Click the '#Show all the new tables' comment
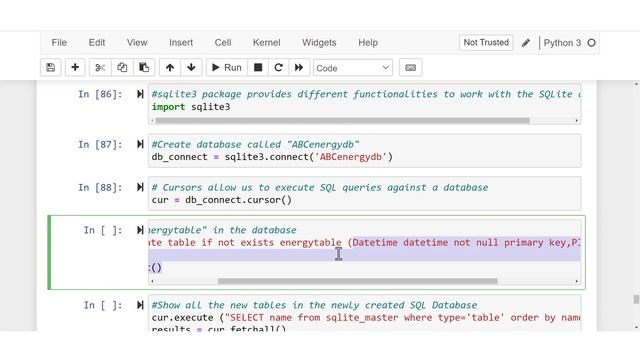Viewport: 640px width, 360px height. tap(314, 305)
